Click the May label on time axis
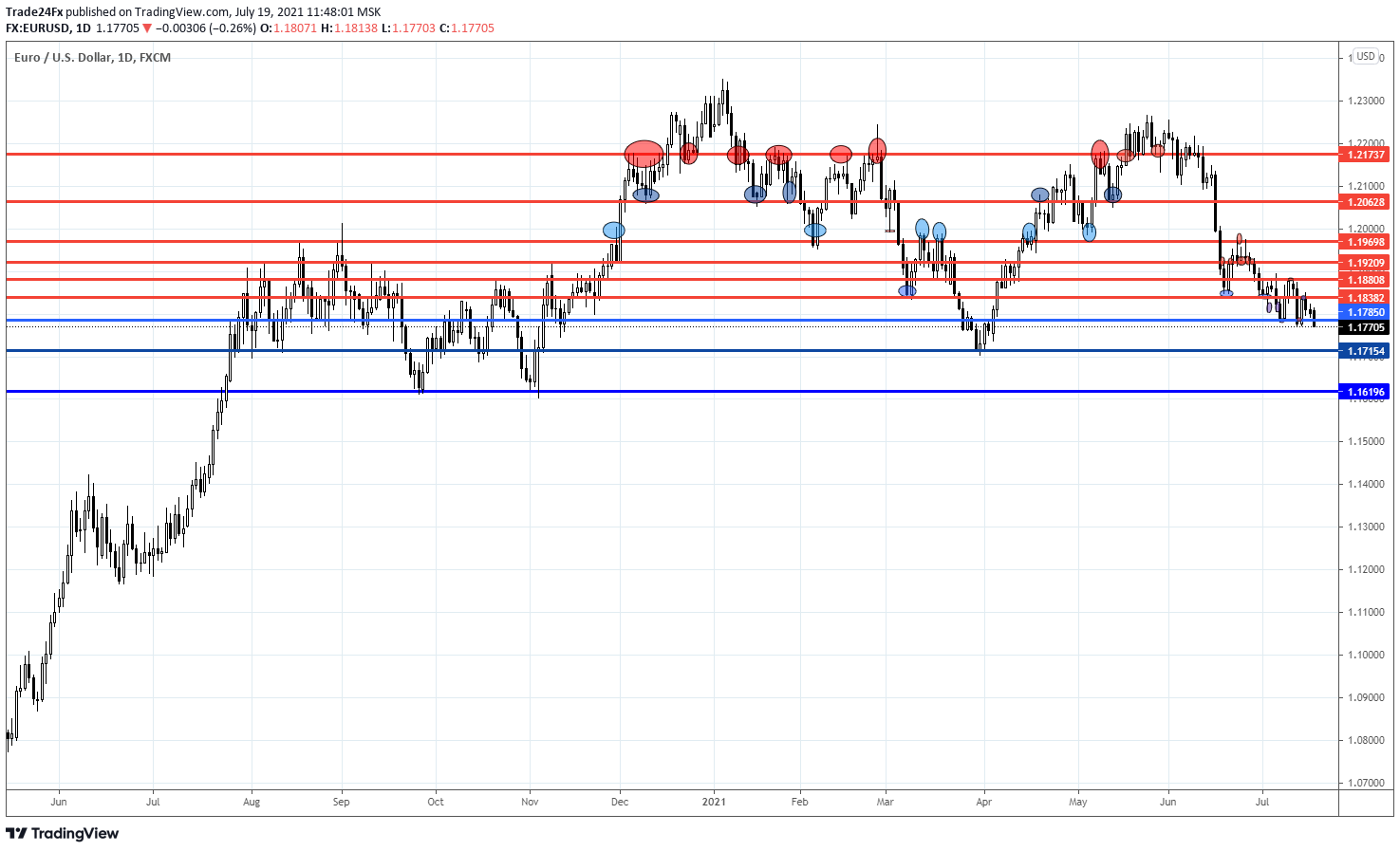Screen dimensions: 1400x851 (x=1078, y=802)
